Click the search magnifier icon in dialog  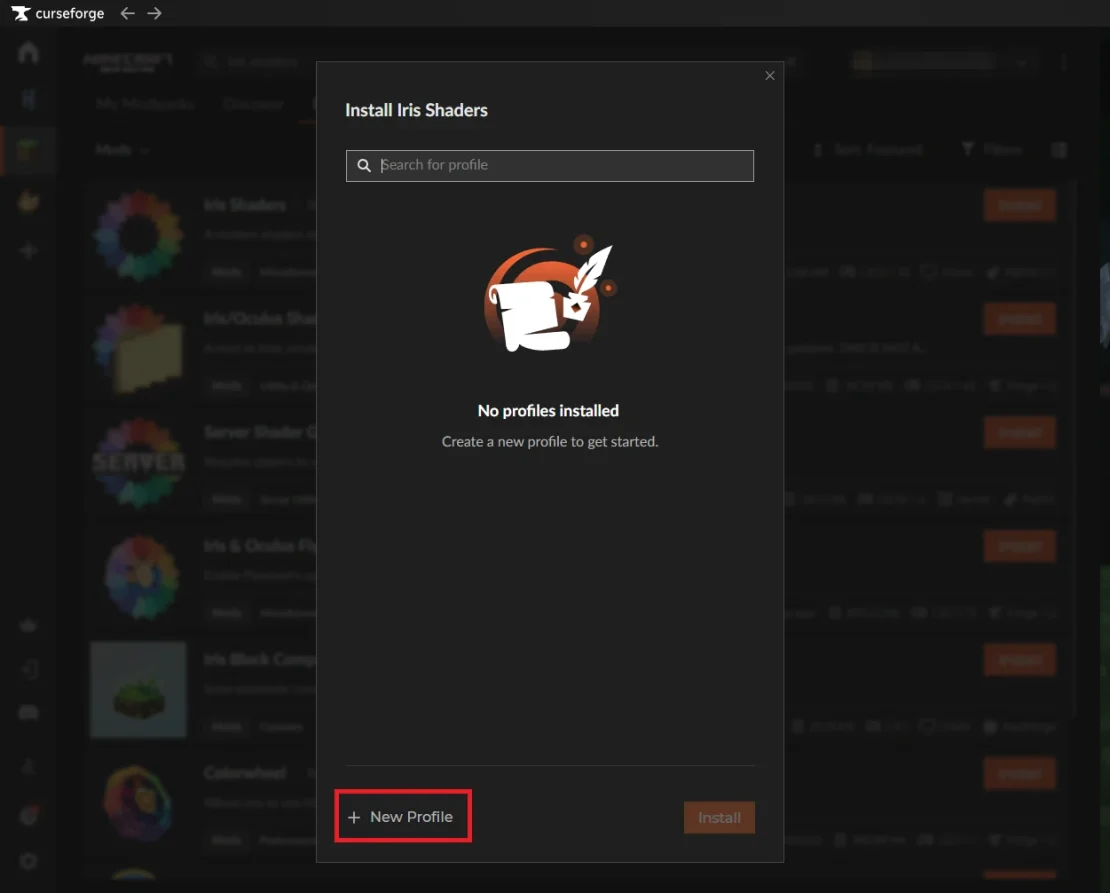[x=364, y=166]
